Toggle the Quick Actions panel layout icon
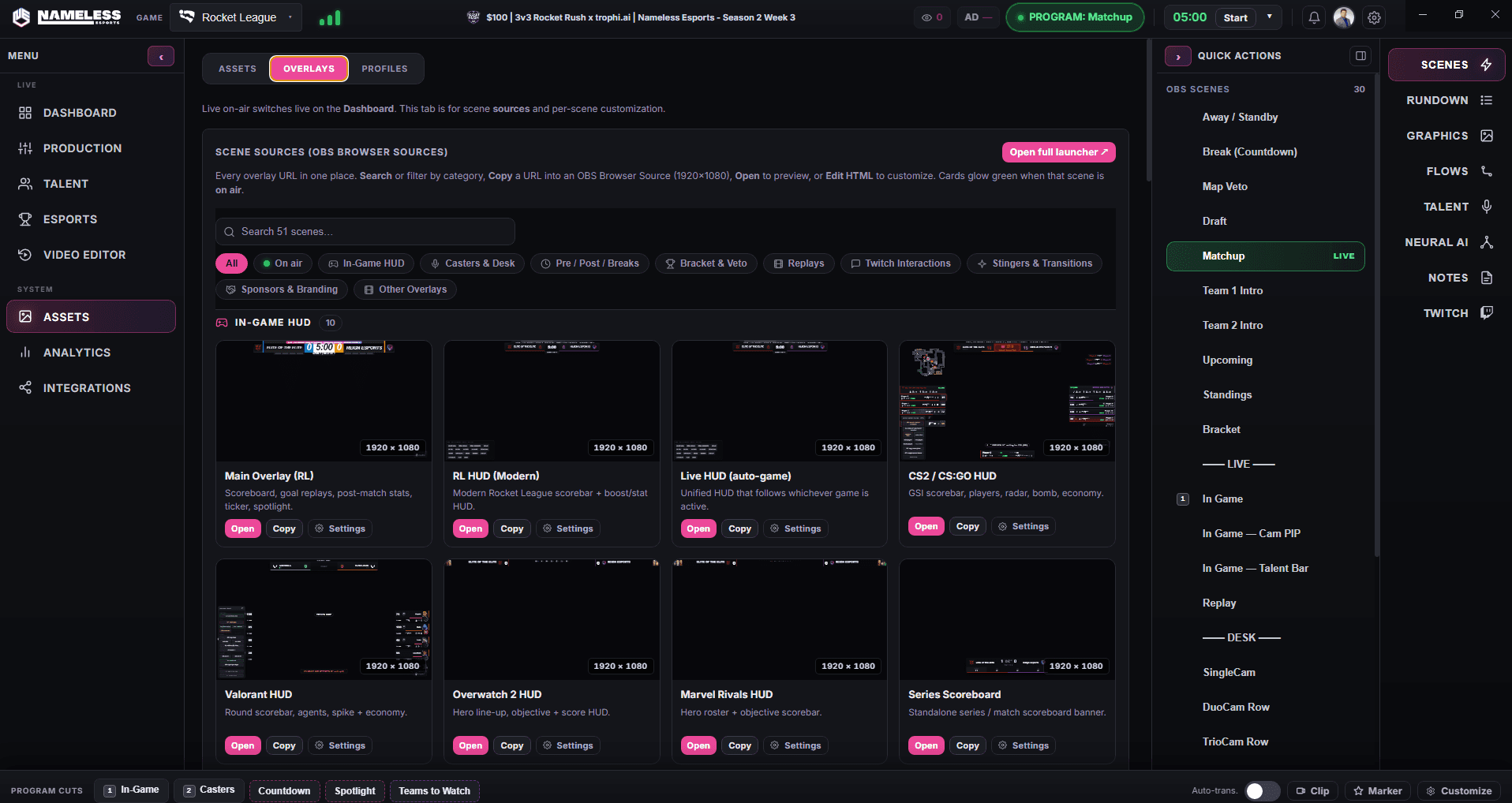Screen dimensions: 1512x803 [1360, 56]
